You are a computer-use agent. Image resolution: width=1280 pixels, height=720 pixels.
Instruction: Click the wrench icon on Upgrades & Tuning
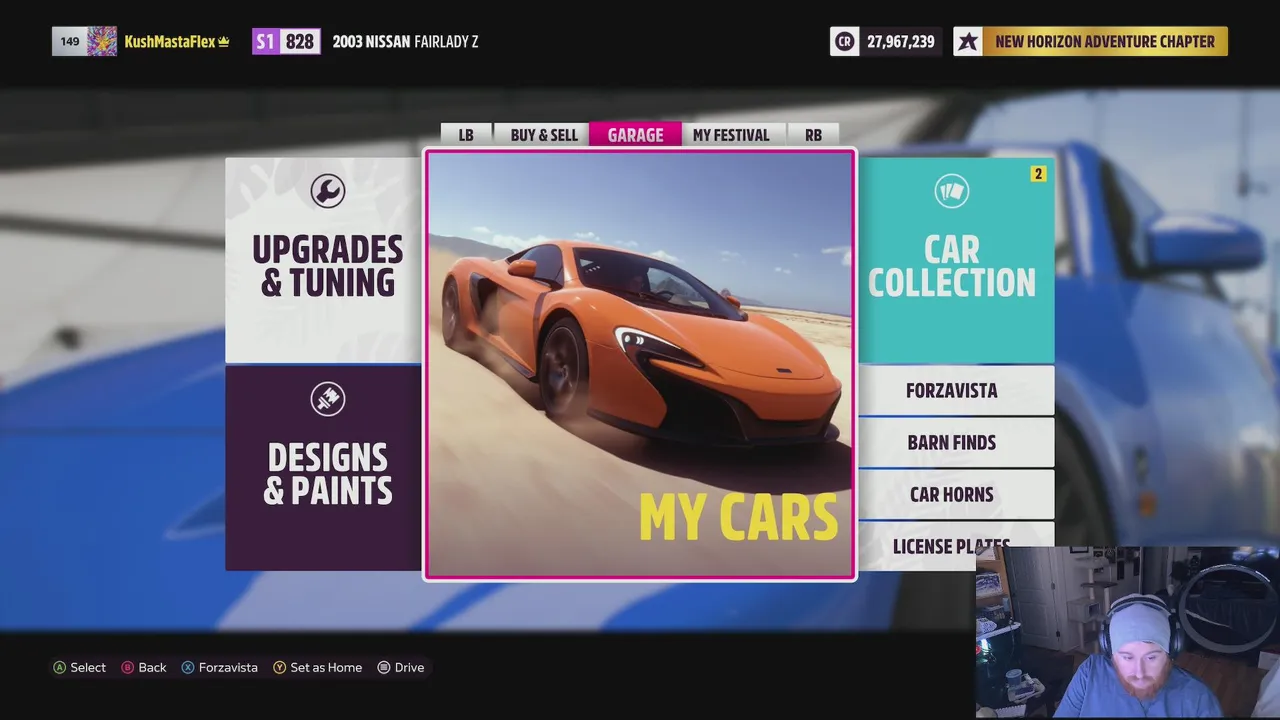point(327,190)
